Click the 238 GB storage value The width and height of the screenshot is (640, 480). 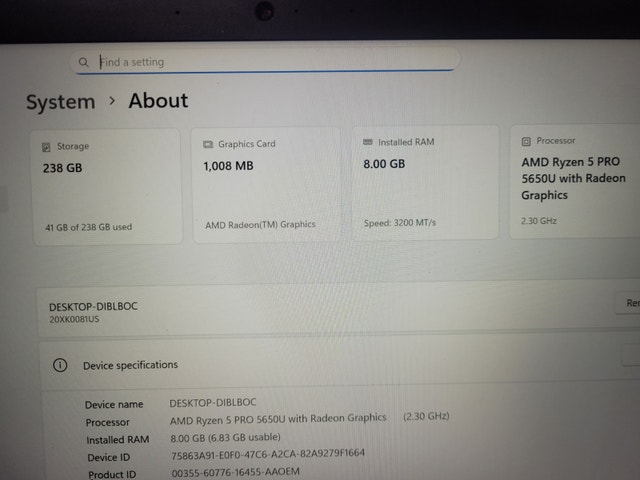click(62, 168)
